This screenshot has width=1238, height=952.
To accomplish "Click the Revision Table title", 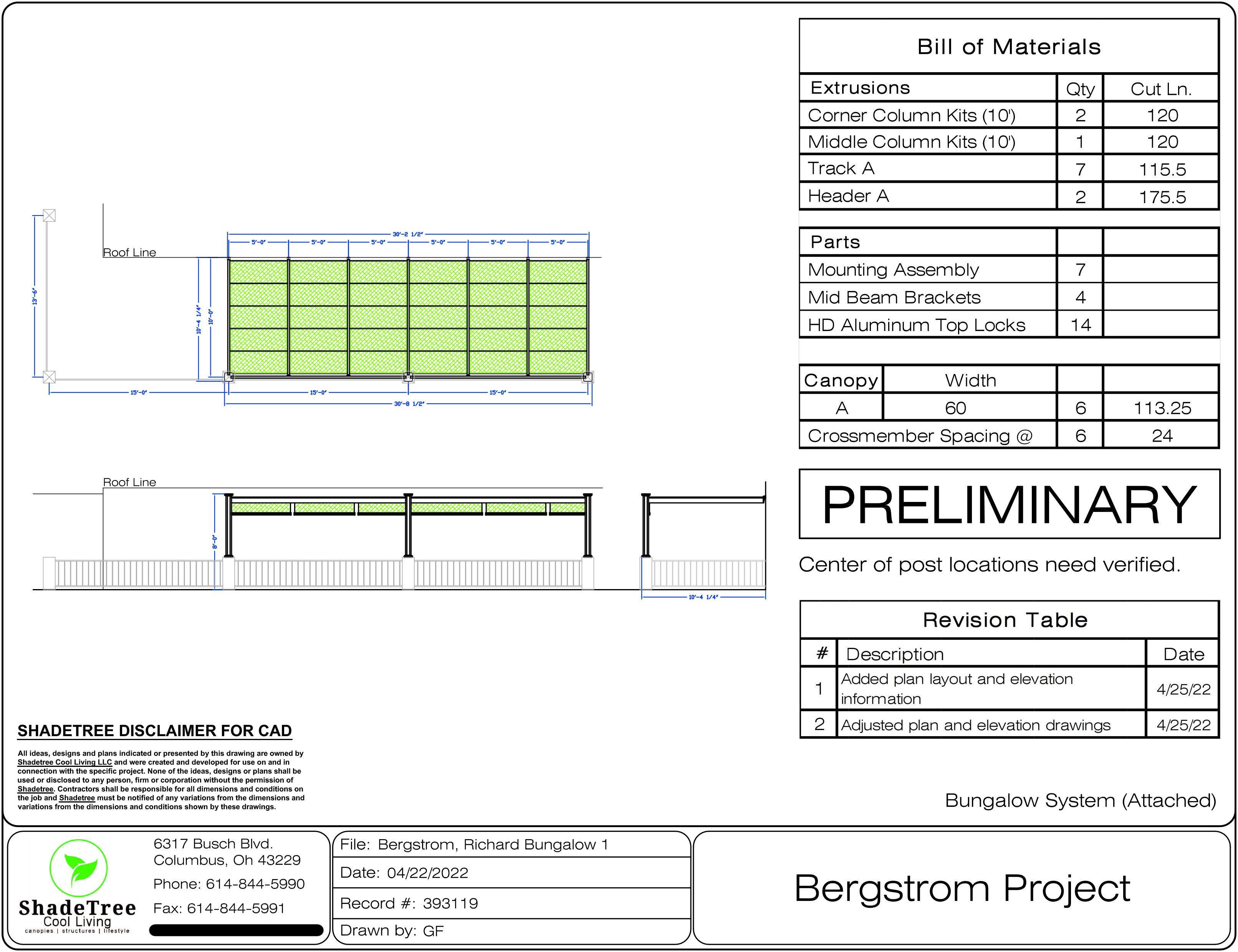I will 1005,620.
